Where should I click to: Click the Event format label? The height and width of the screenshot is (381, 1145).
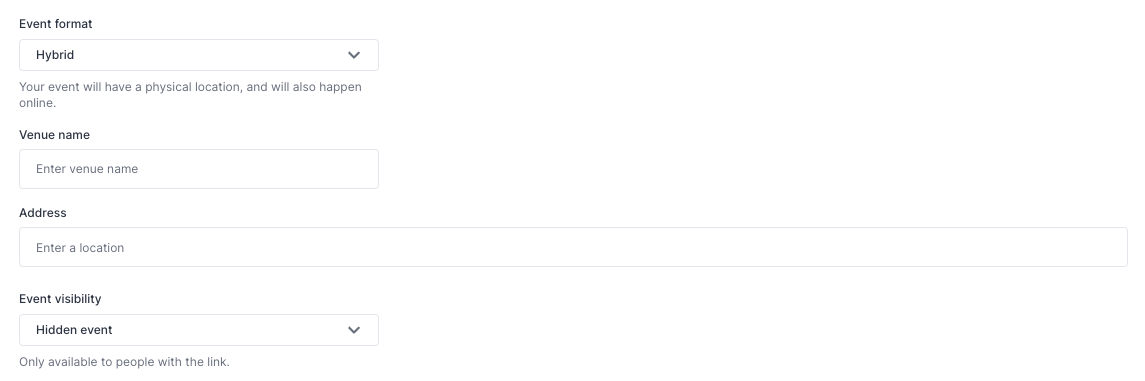click(x=55, y=24)
